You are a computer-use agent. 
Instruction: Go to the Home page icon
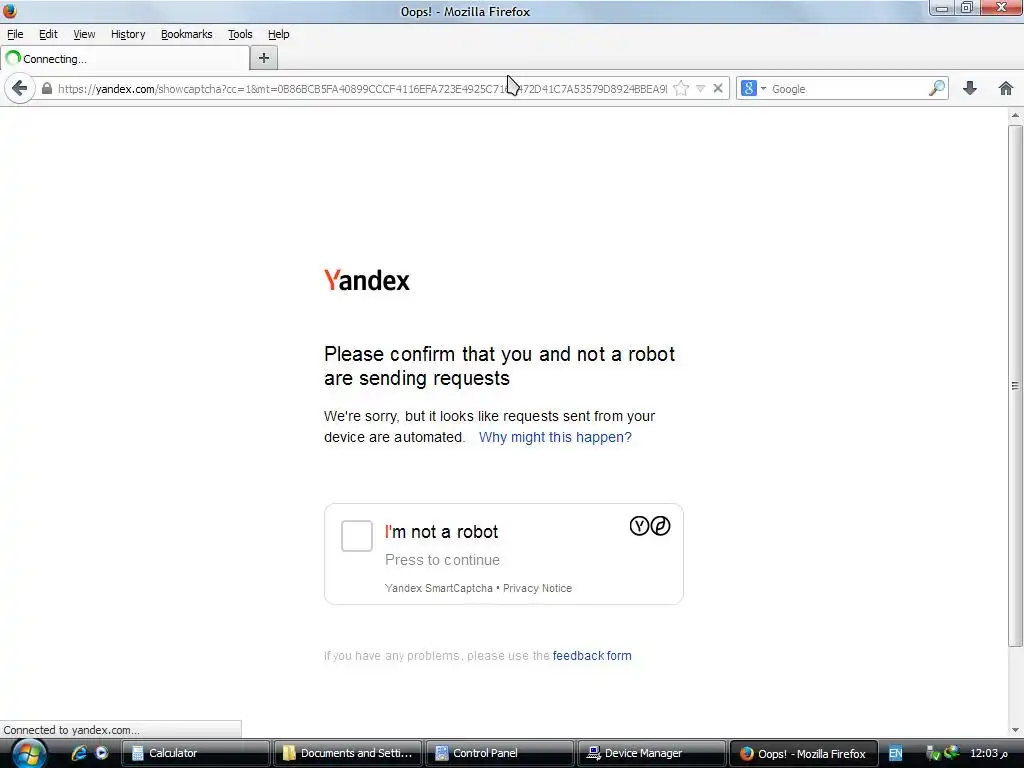click(1006, 88)
